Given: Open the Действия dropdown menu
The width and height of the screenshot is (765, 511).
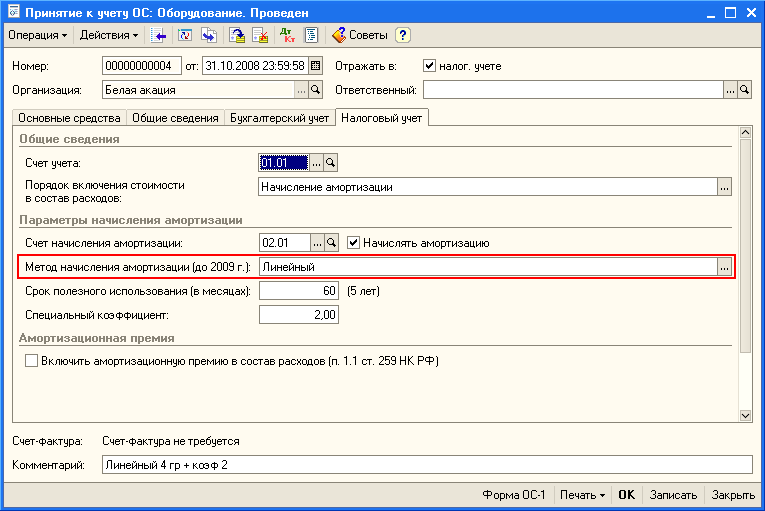Looking at the screenshot, I should pos(109,35).
